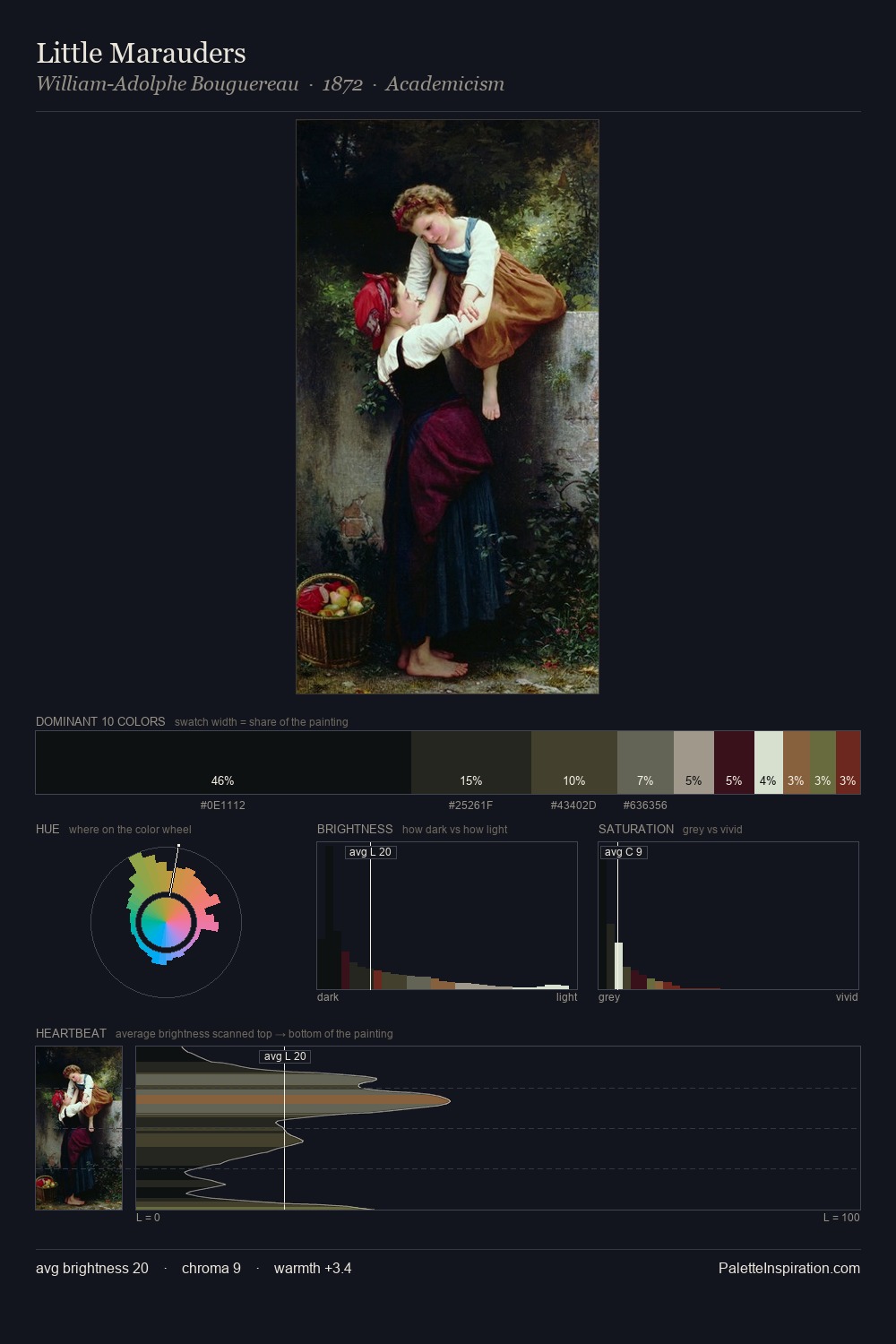Click the year 1872 in the subtitle

tap(342, 84)
